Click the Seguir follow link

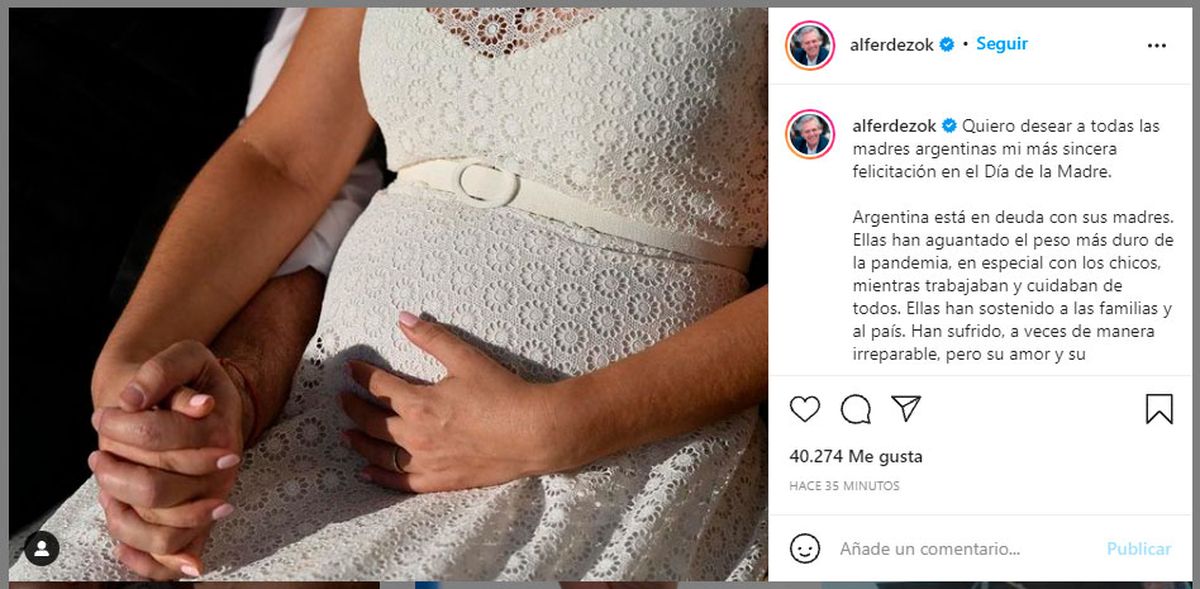pyautogui.click(x=1002, y=44)
